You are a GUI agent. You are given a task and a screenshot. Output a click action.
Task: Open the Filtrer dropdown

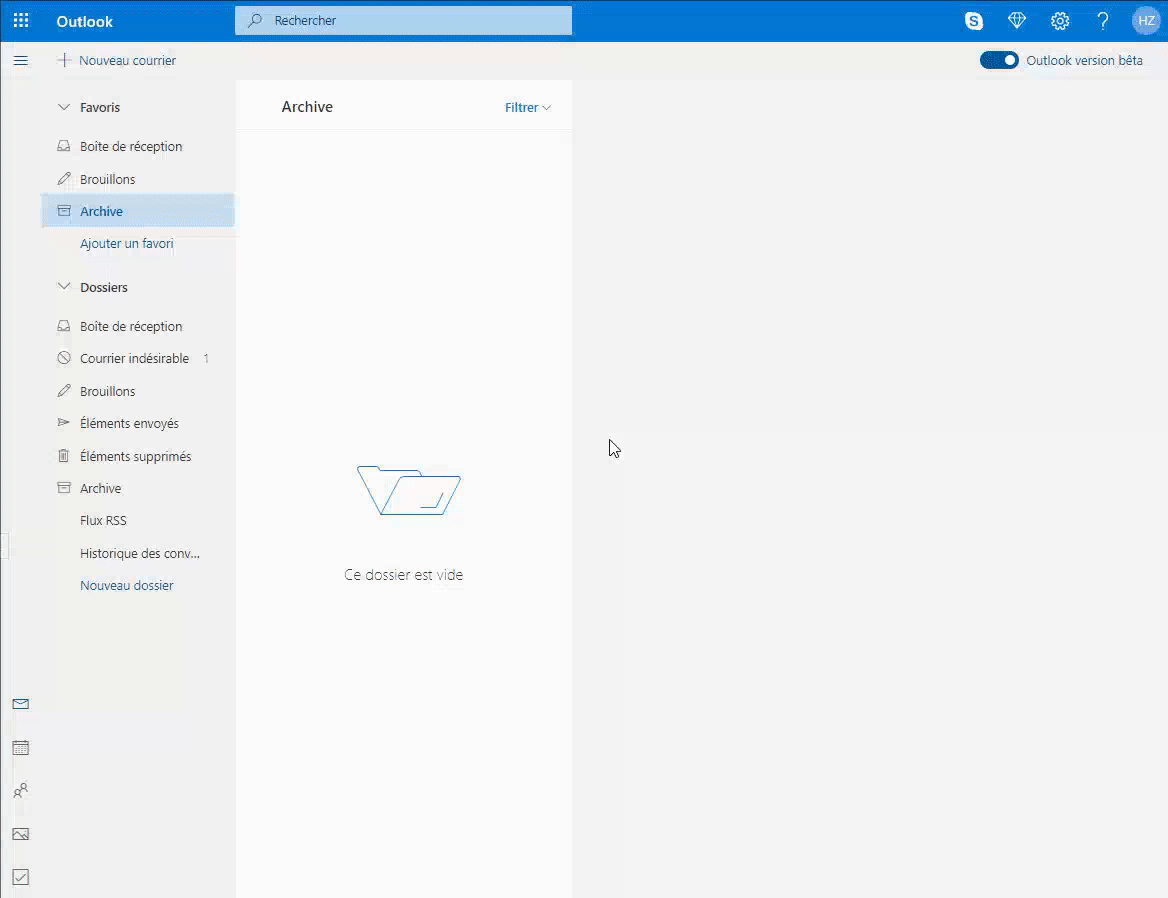click(527, 108)
